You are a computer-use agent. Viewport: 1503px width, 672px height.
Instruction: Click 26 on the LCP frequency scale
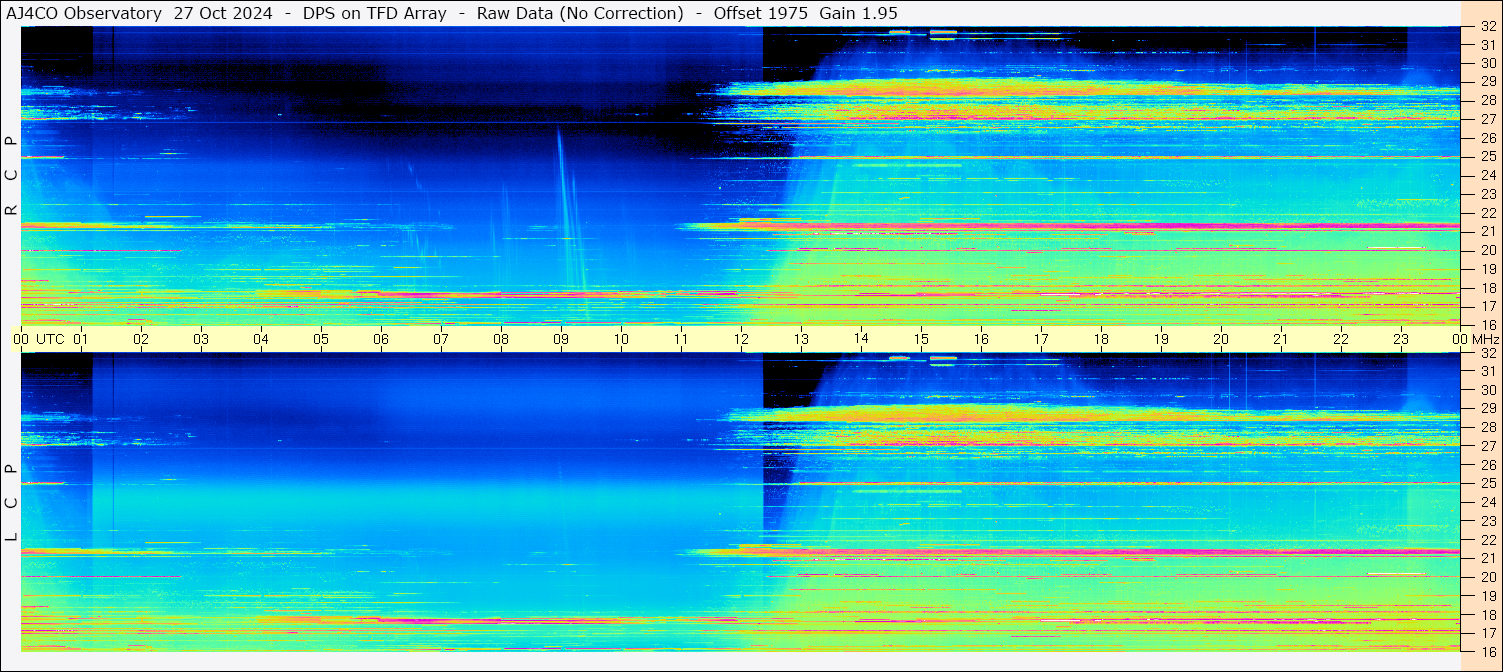(1488, 465)
